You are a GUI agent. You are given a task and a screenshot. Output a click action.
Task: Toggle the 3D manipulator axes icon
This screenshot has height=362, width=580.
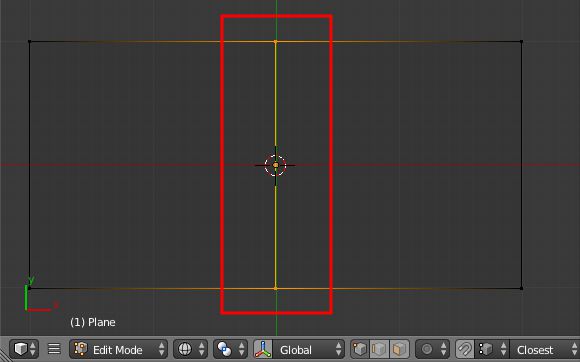263,349
